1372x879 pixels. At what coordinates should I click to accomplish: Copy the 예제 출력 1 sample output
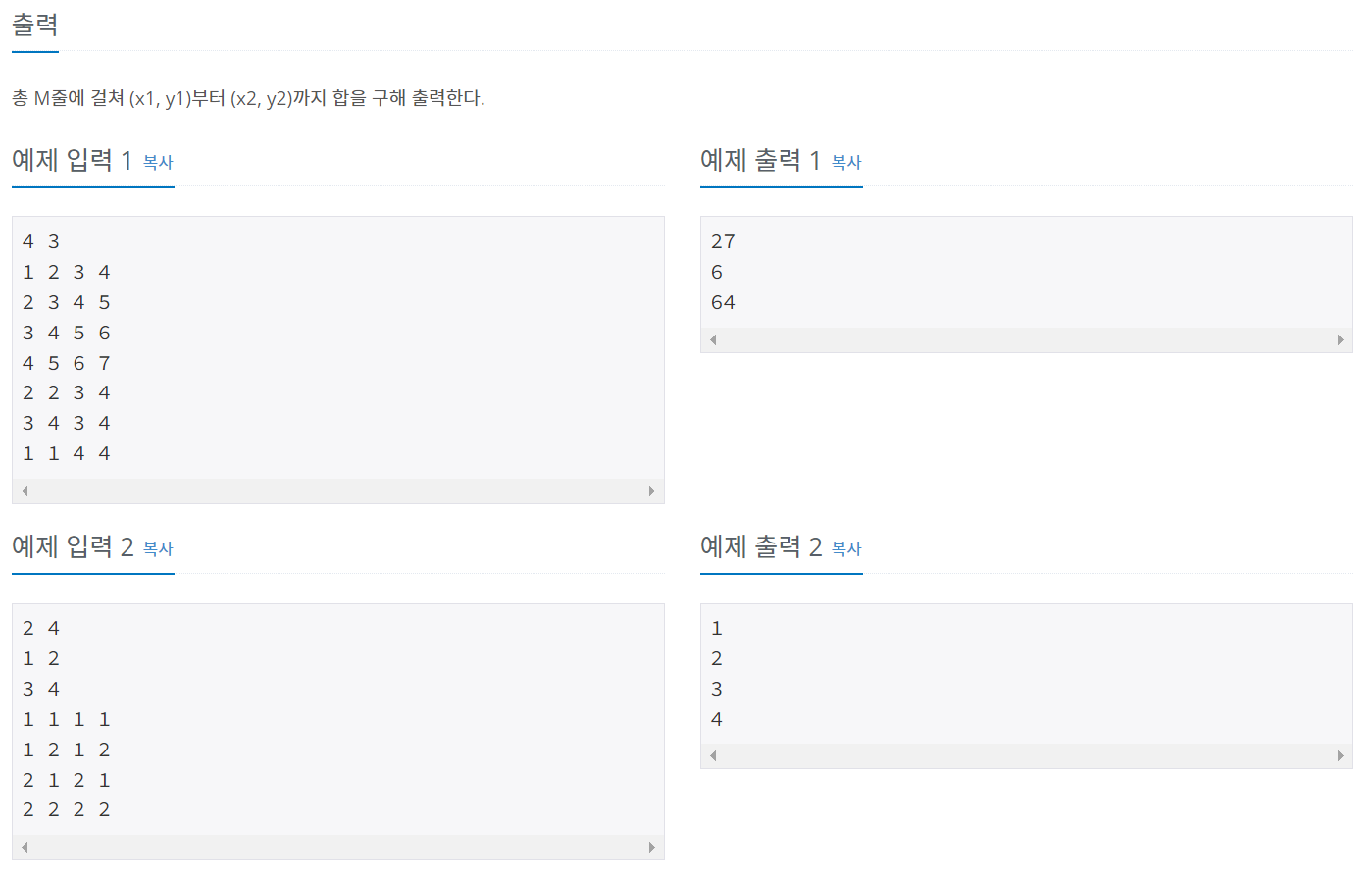pyautogui.click(x=846, y=163)
